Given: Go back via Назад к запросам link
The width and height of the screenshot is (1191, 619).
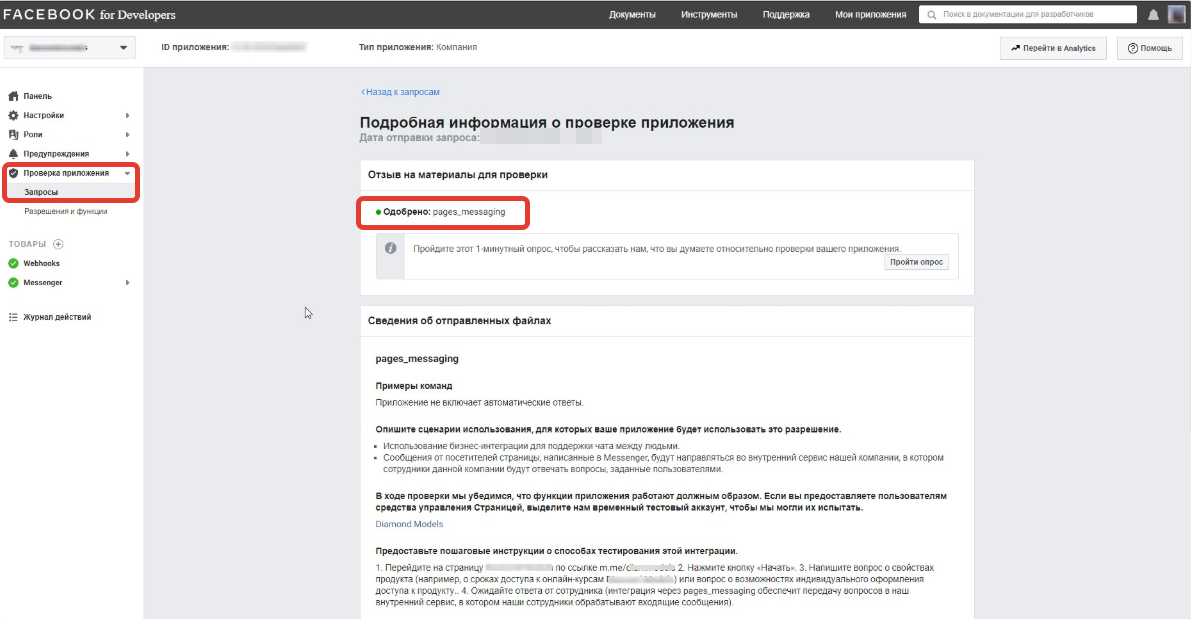Looking at the screenshot, I should (400, 92).
